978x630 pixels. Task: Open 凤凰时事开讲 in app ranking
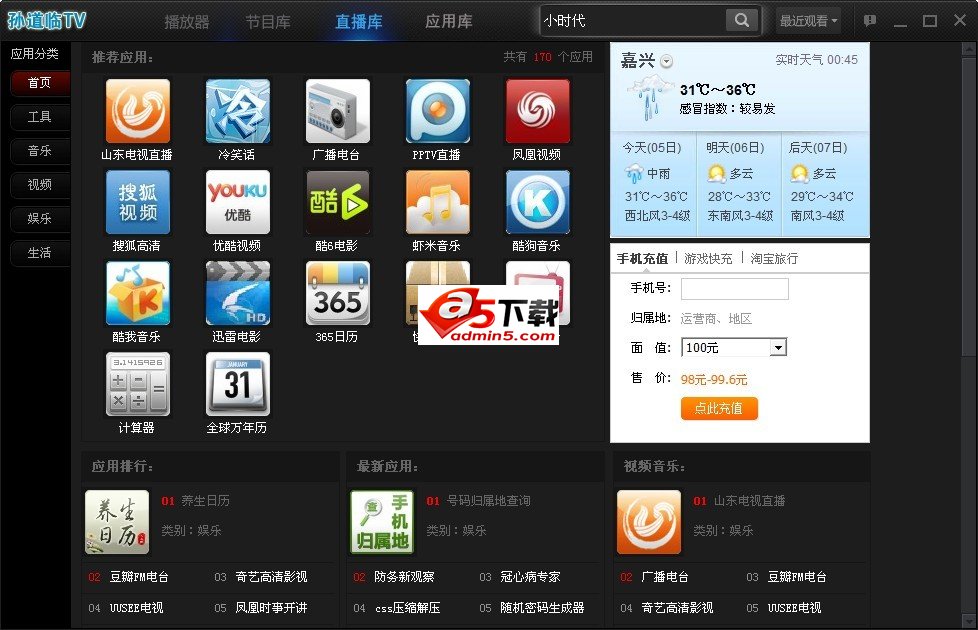271,608
